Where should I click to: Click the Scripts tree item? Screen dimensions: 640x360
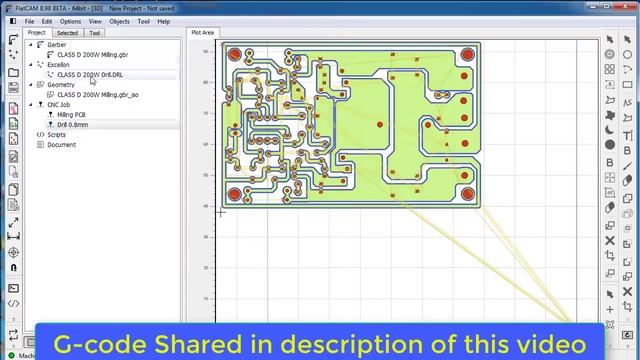tap(56, 135)
